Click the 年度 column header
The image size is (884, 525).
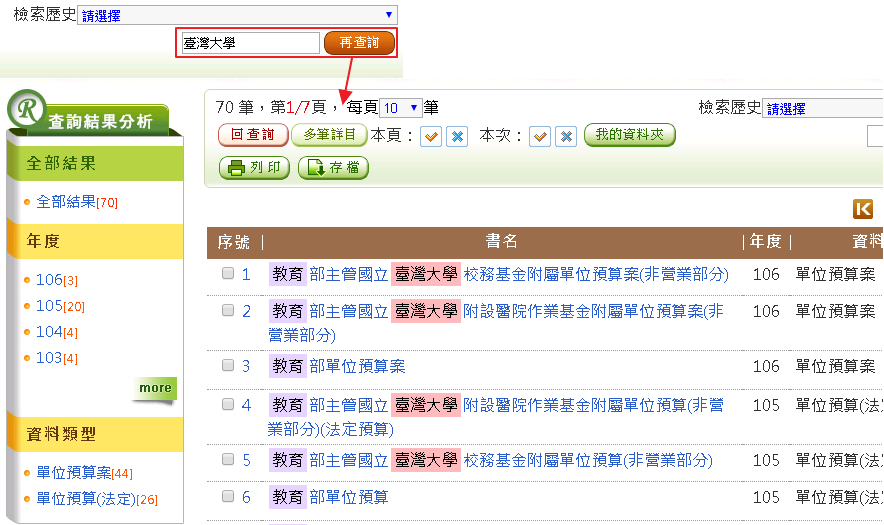pyautogui.click(x=766, y=241)
